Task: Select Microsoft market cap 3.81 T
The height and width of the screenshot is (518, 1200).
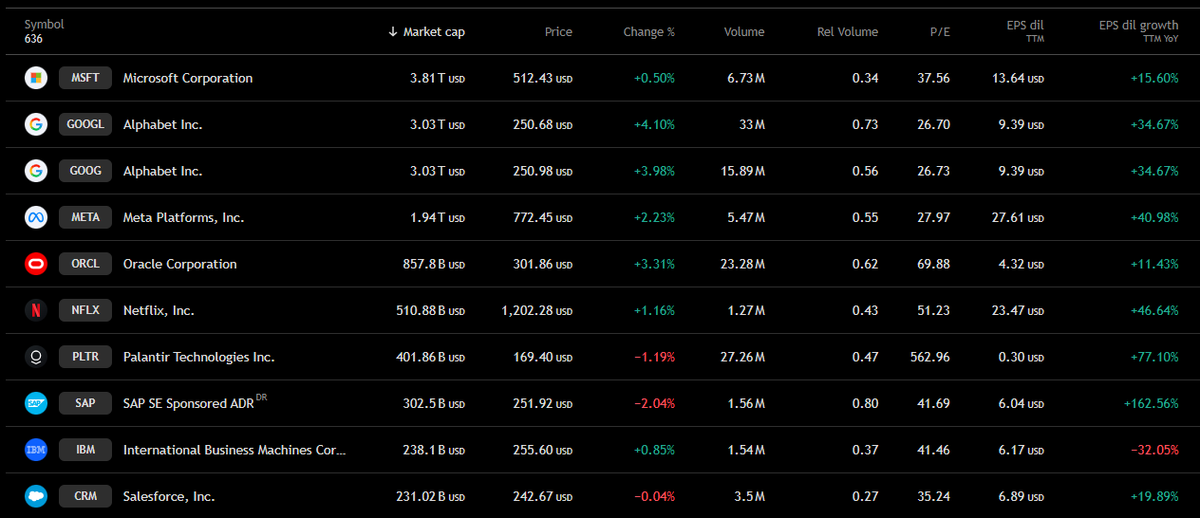Action: [x=436, y=78]
